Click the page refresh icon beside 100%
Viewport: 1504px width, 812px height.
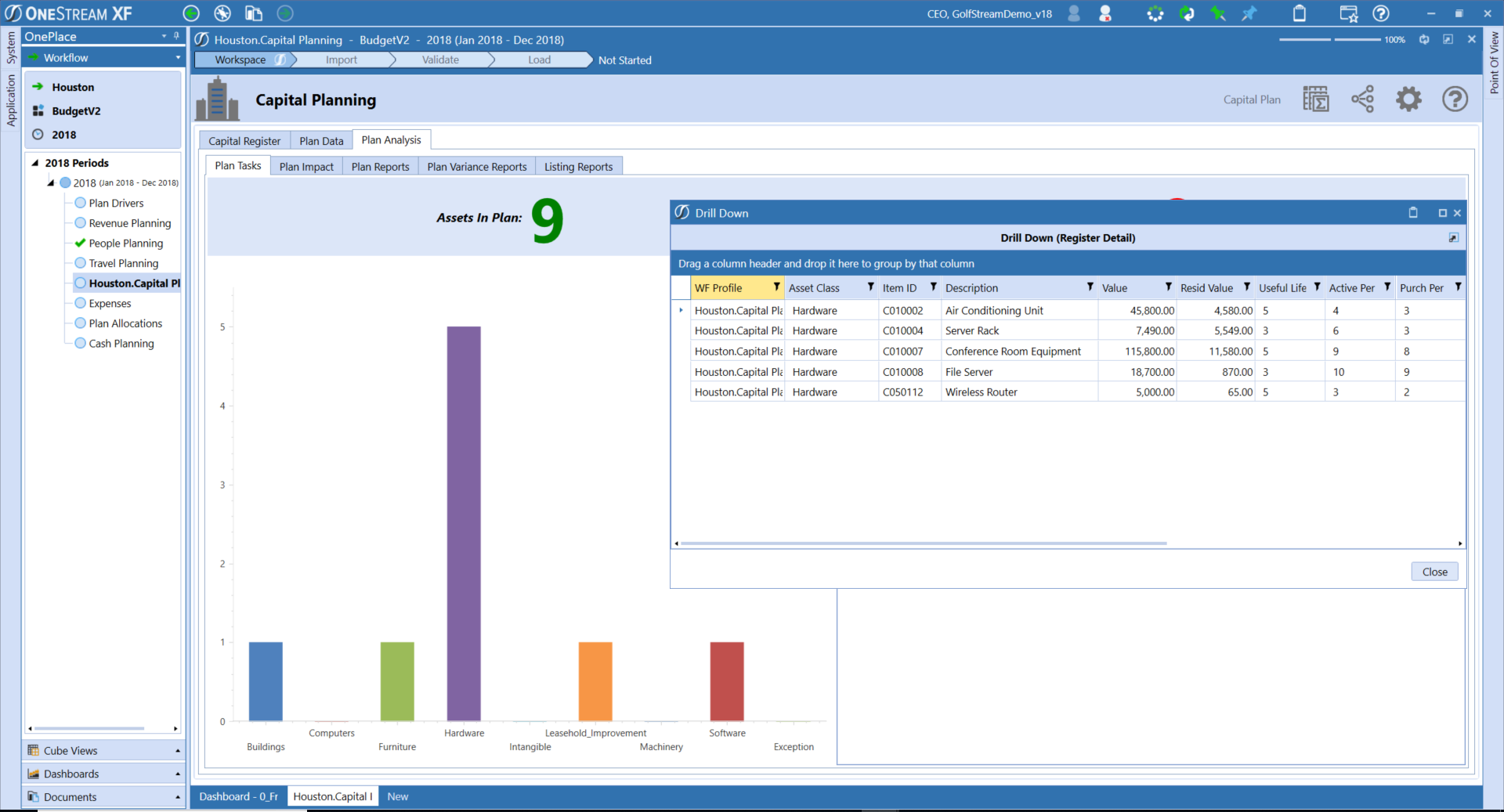coord(1424,39)
